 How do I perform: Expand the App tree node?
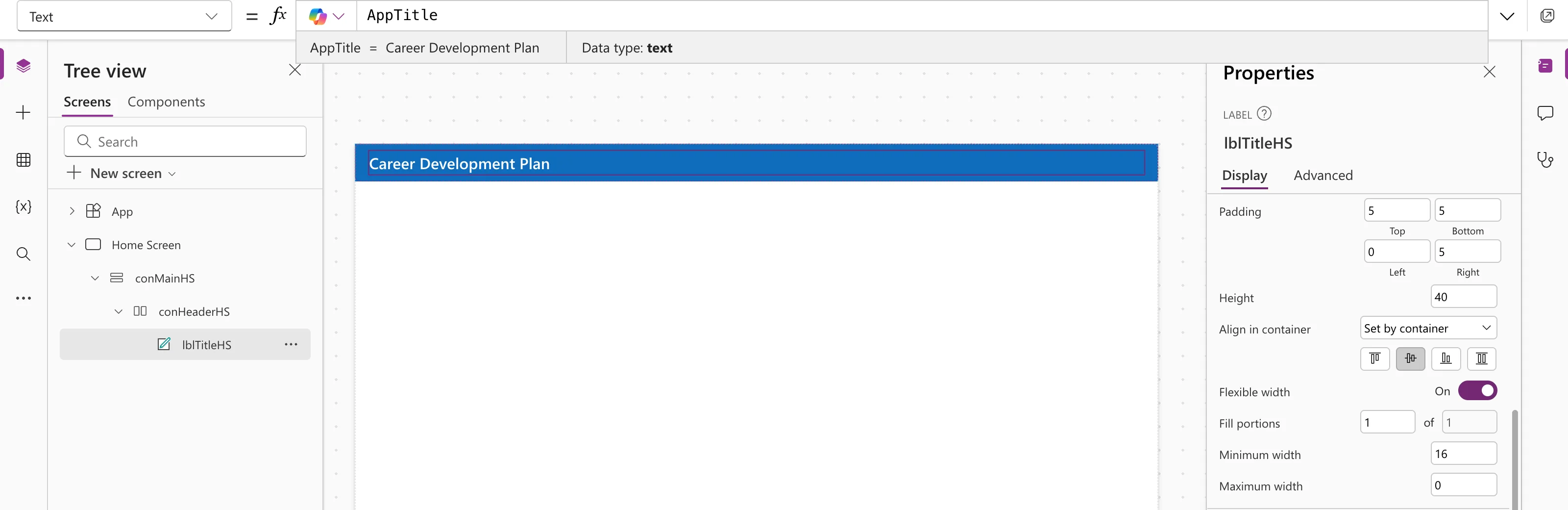(72, 211)
